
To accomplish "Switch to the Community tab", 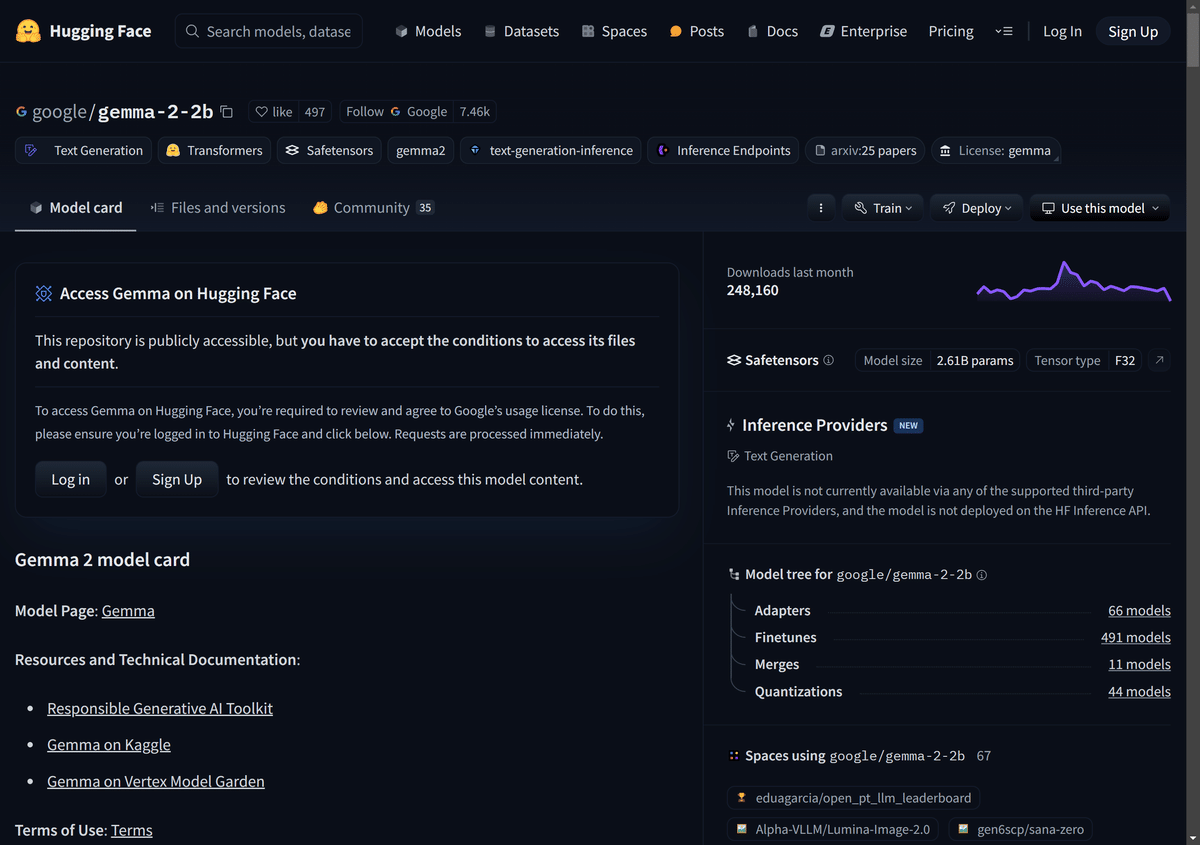I will 373,208.
